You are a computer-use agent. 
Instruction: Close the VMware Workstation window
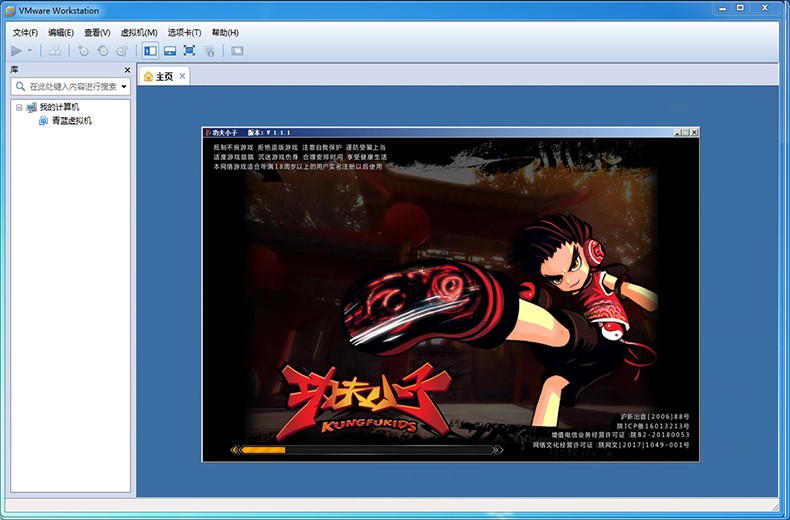tap(764, 8)
